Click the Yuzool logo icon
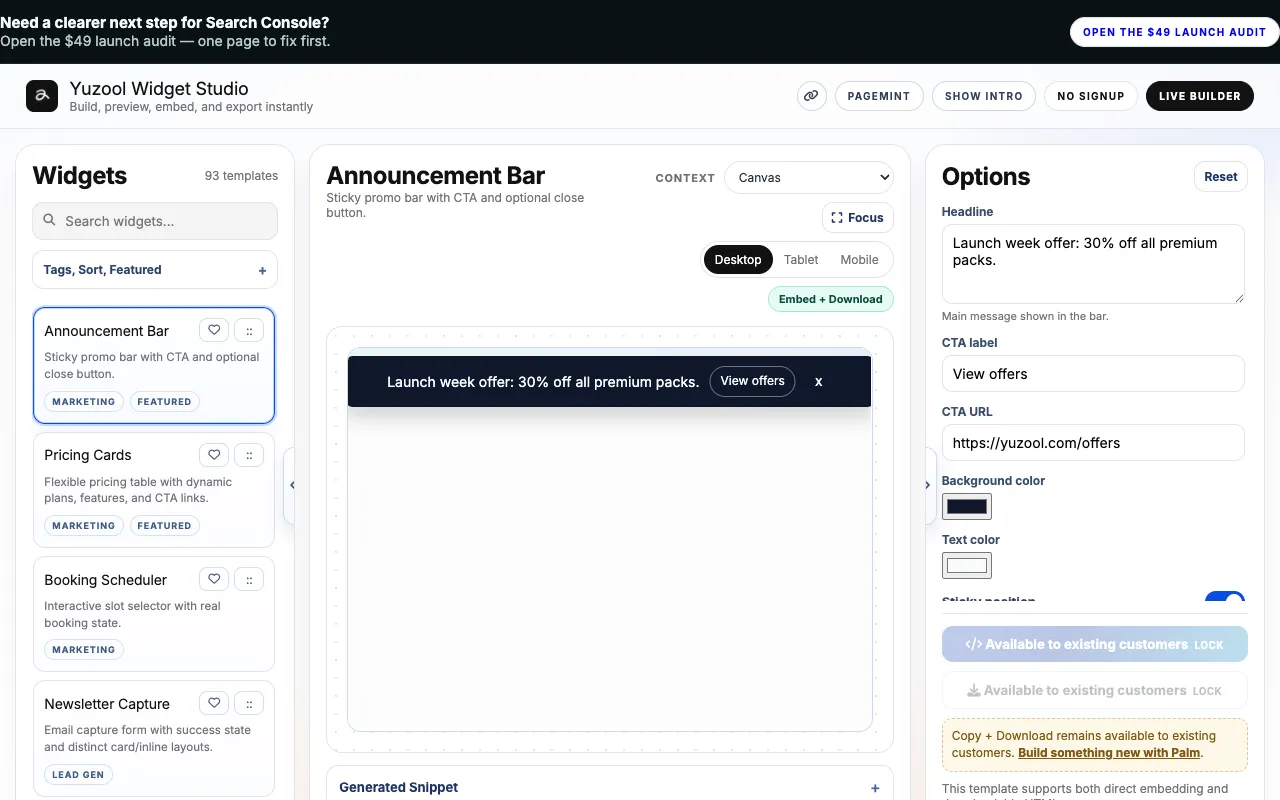 pyautogui.click(x=42, y=96)
